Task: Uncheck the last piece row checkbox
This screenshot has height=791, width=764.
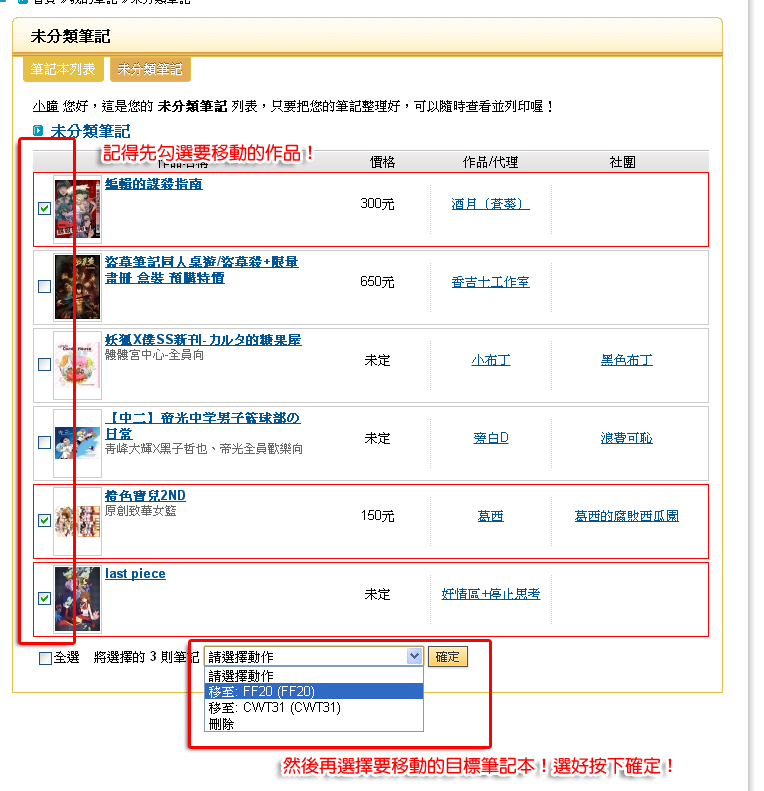Action: point(44,598)
